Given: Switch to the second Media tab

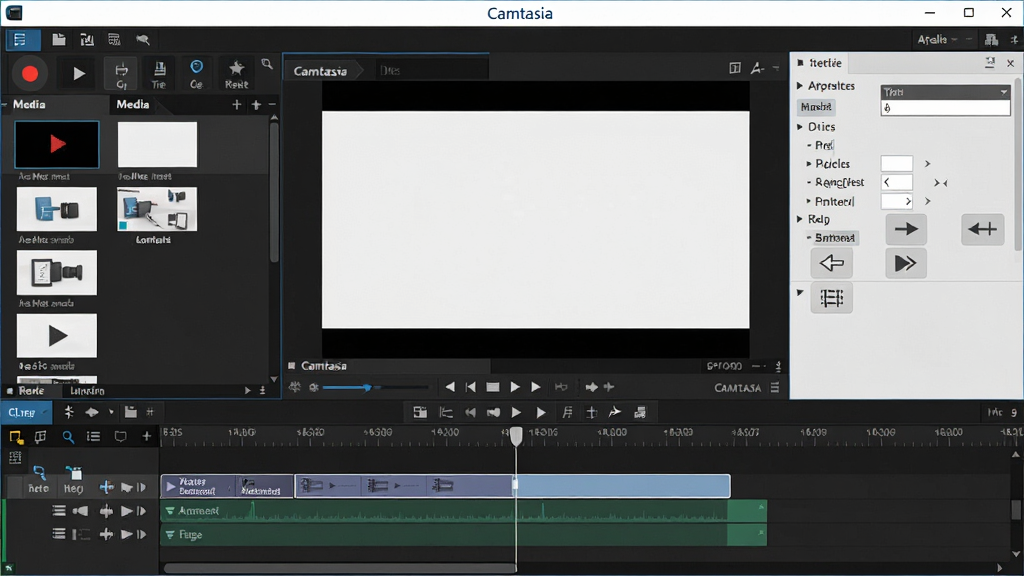Looking at the screenshot, I should pos(133,104).
